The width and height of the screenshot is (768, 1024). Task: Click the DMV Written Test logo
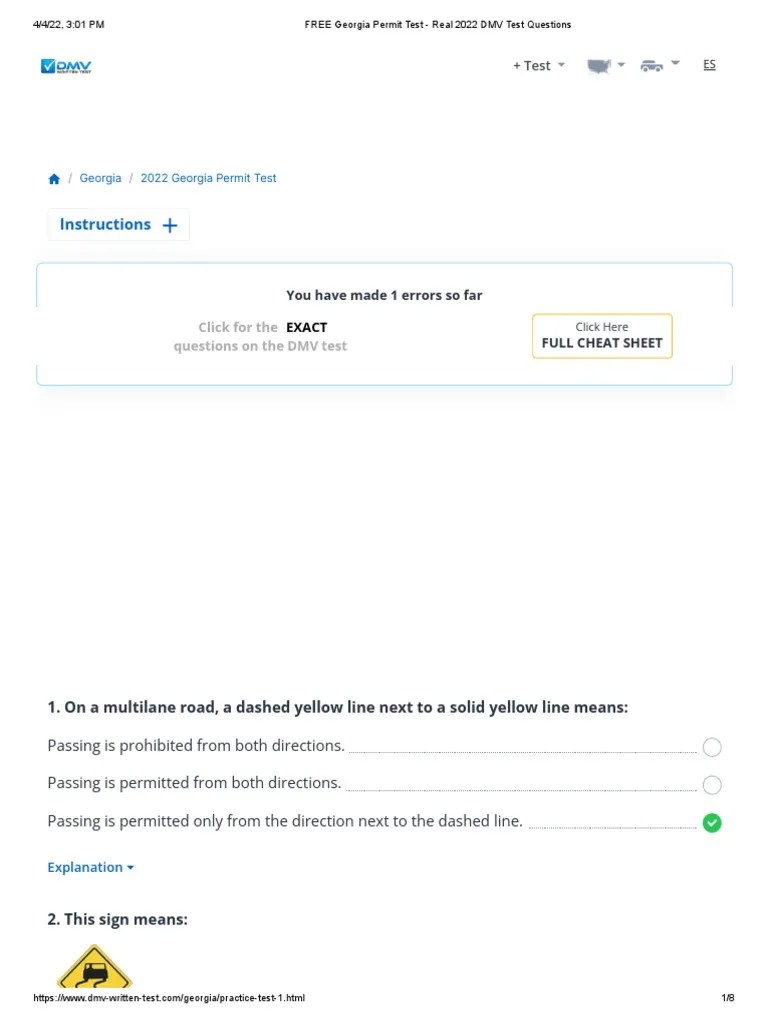[x=66, y=66]
